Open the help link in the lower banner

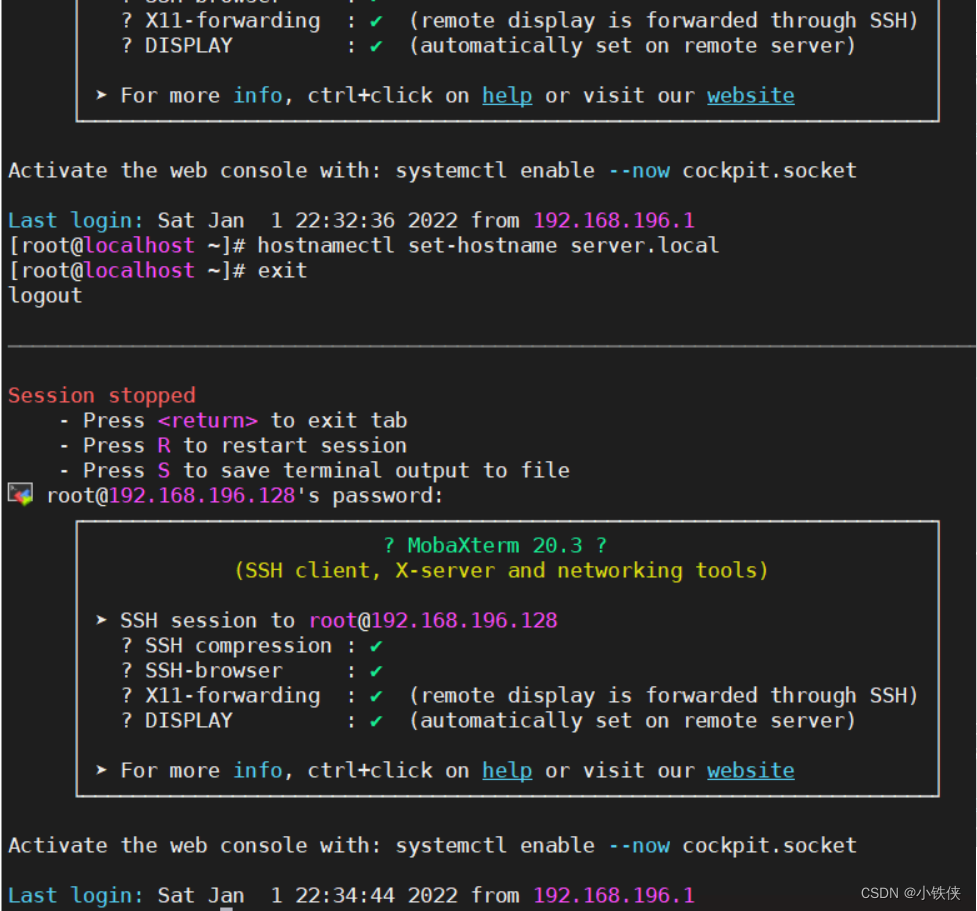click(x=507, y=771)
